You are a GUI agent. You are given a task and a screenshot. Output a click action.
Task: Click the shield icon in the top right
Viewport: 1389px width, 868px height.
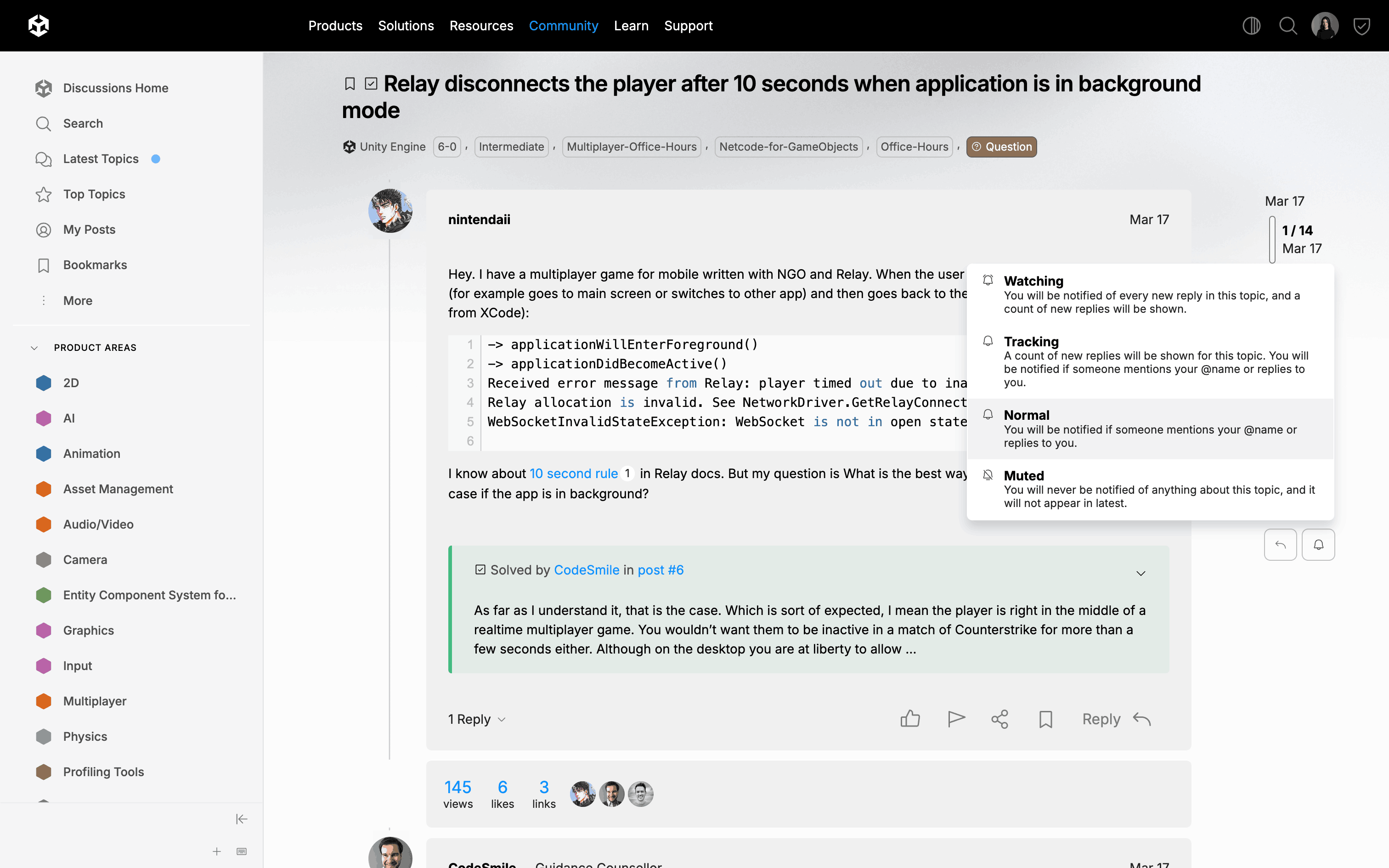[1361, 26]
